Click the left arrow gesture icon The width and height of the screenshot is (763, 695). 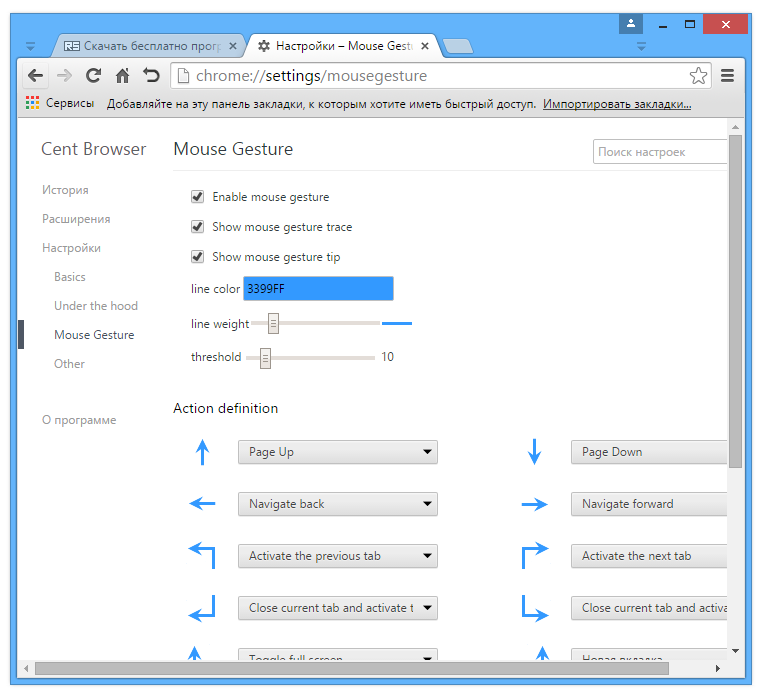tap(202, 503)
